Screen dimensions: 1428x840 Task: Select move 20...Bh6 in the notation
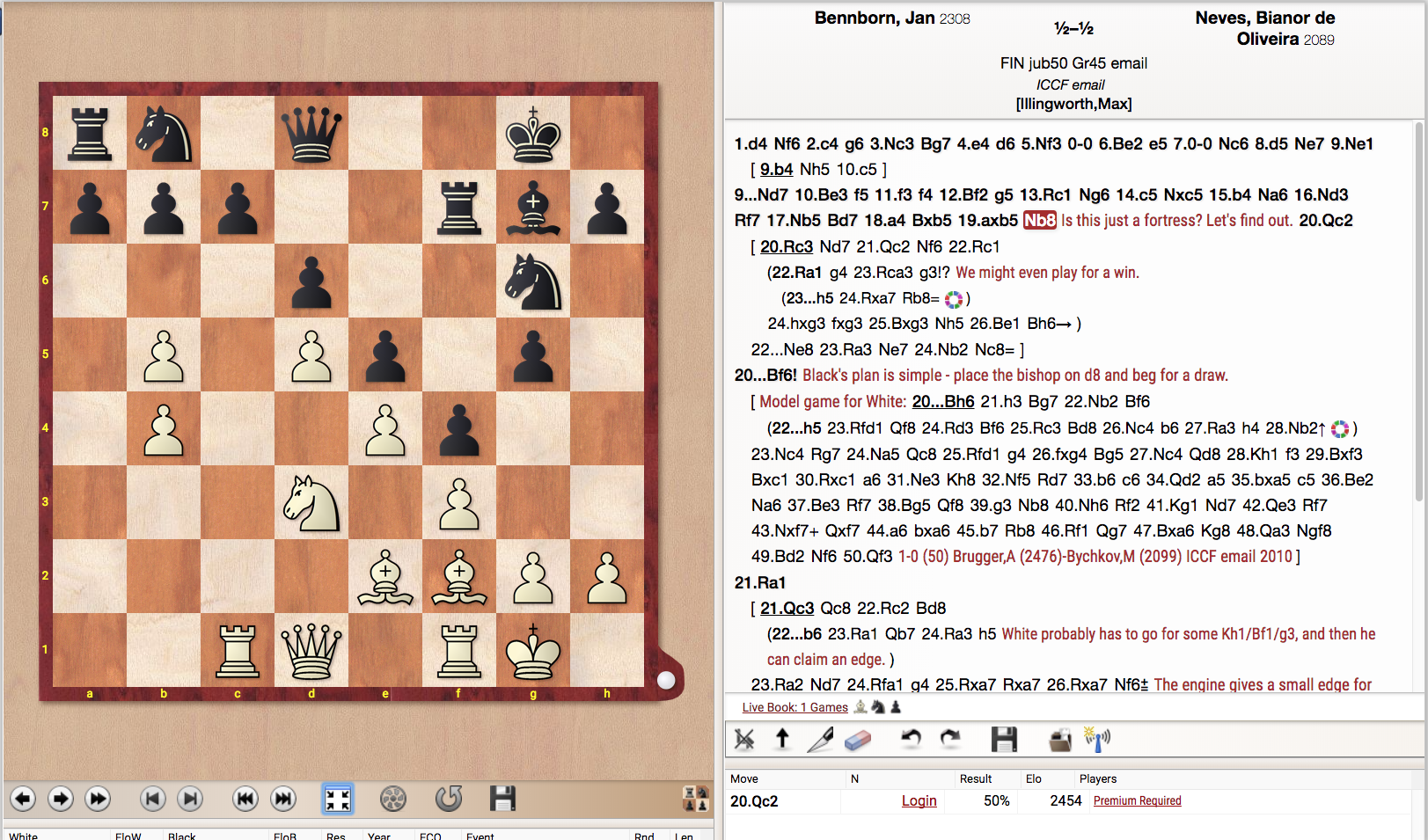pos(943,402)
